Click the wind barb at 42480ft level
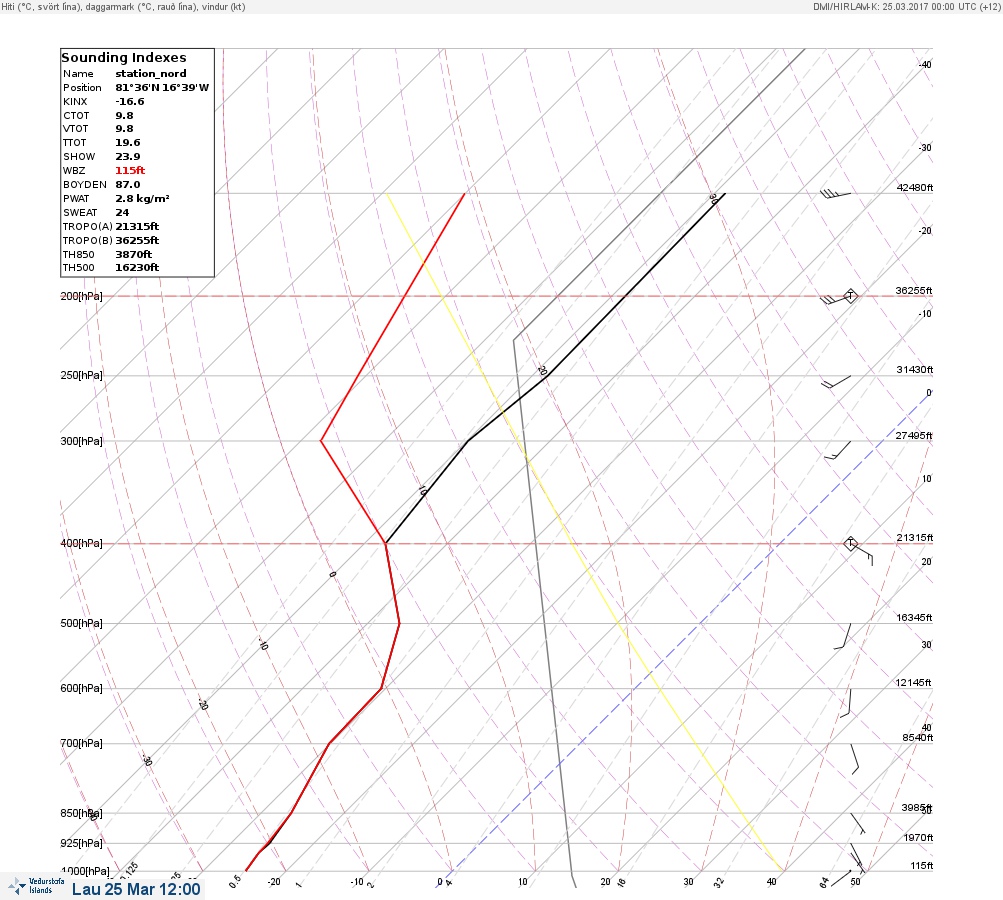Screen dimensions: 1003x900 (x=835, y=193)
